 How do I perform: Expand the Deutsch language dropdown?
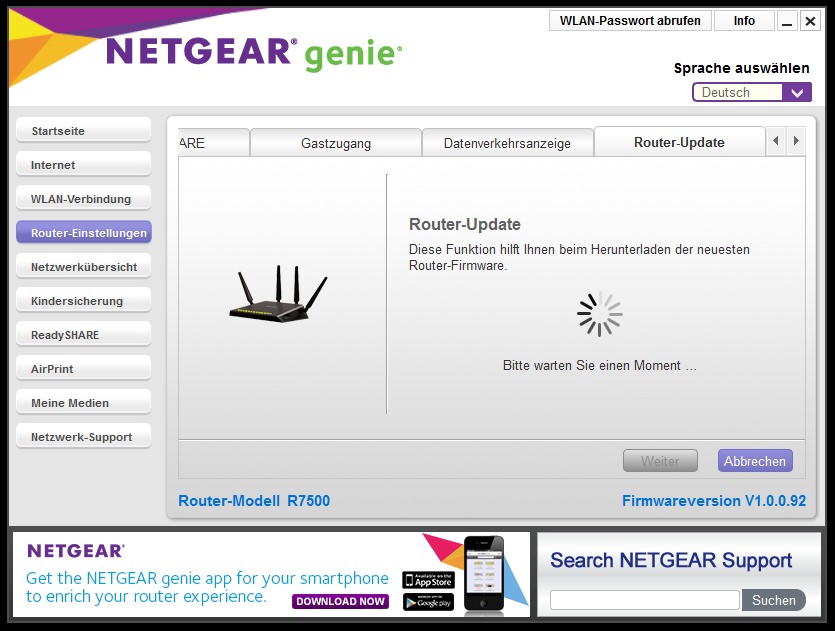point(752,92)
